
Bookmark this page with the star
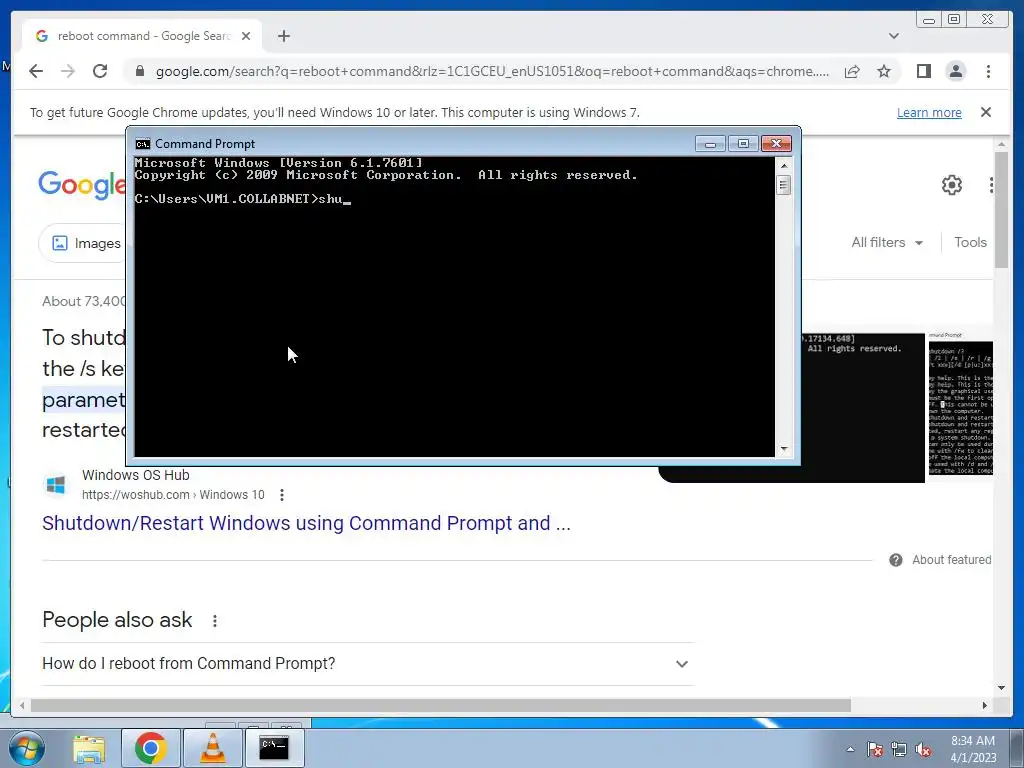[x=884, y=71]
